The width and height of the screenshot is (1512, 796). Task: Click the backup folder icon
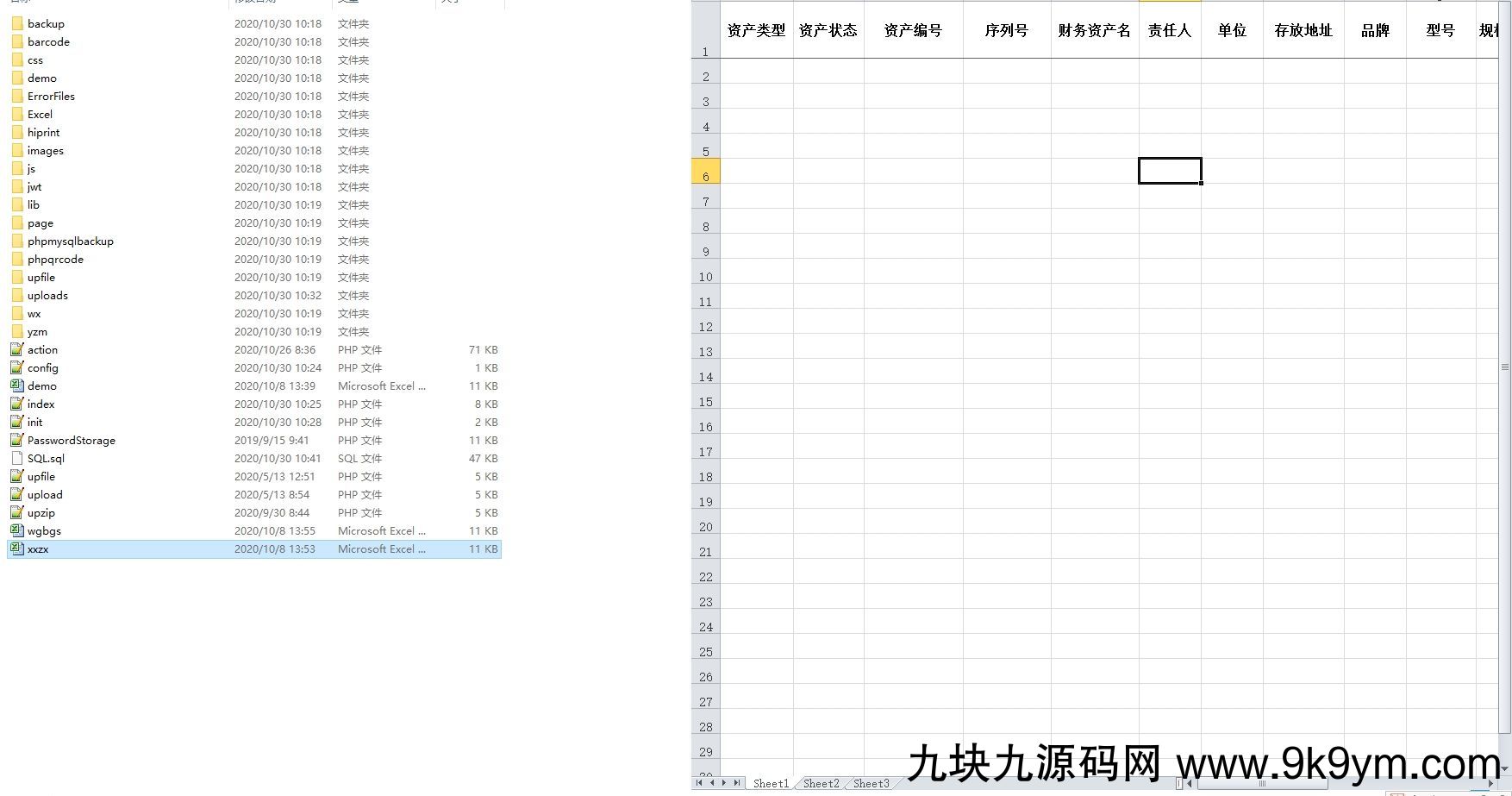tap(17, 23)
